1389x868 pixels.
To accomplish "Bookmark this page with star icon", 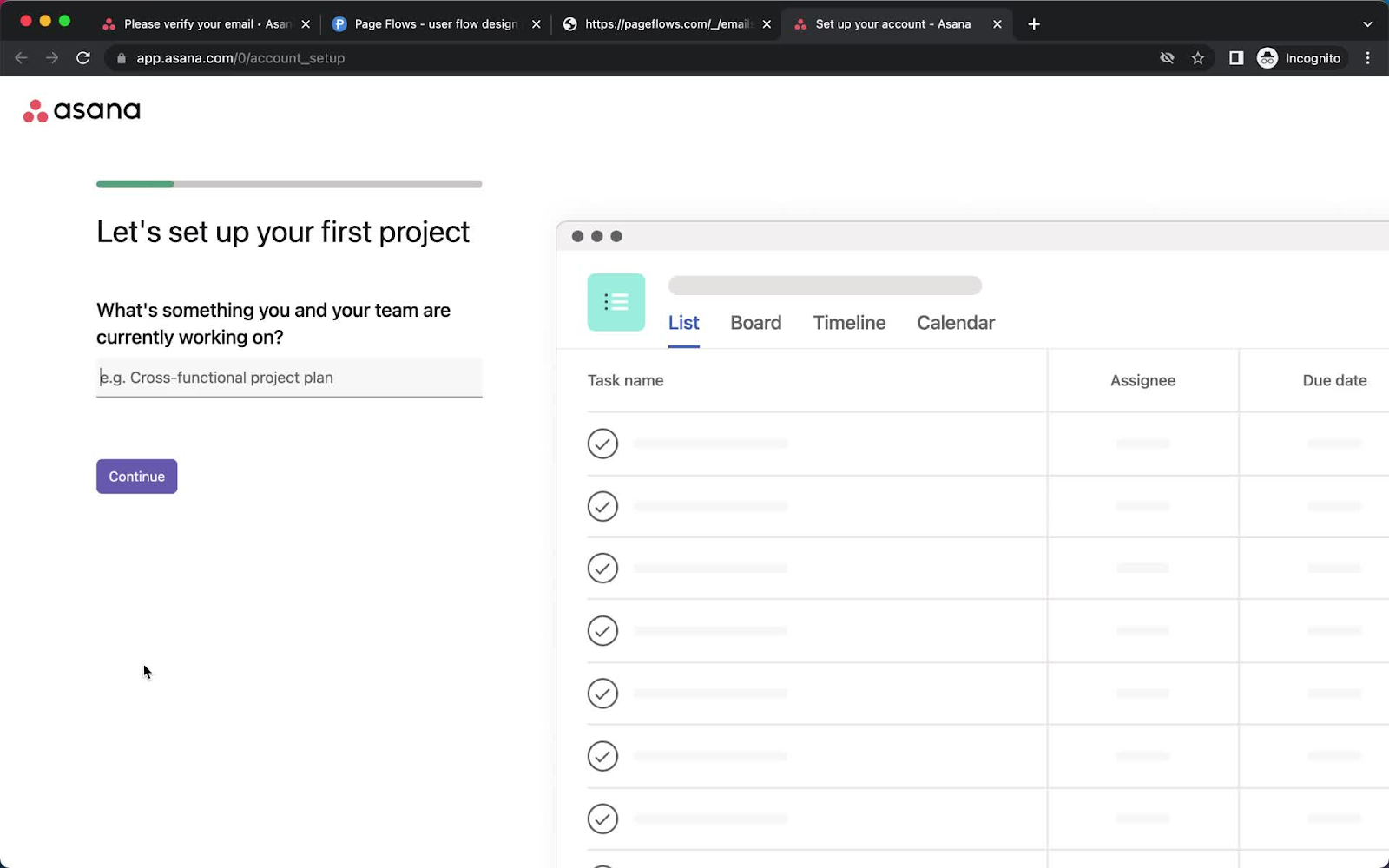I will (1198, 58).
